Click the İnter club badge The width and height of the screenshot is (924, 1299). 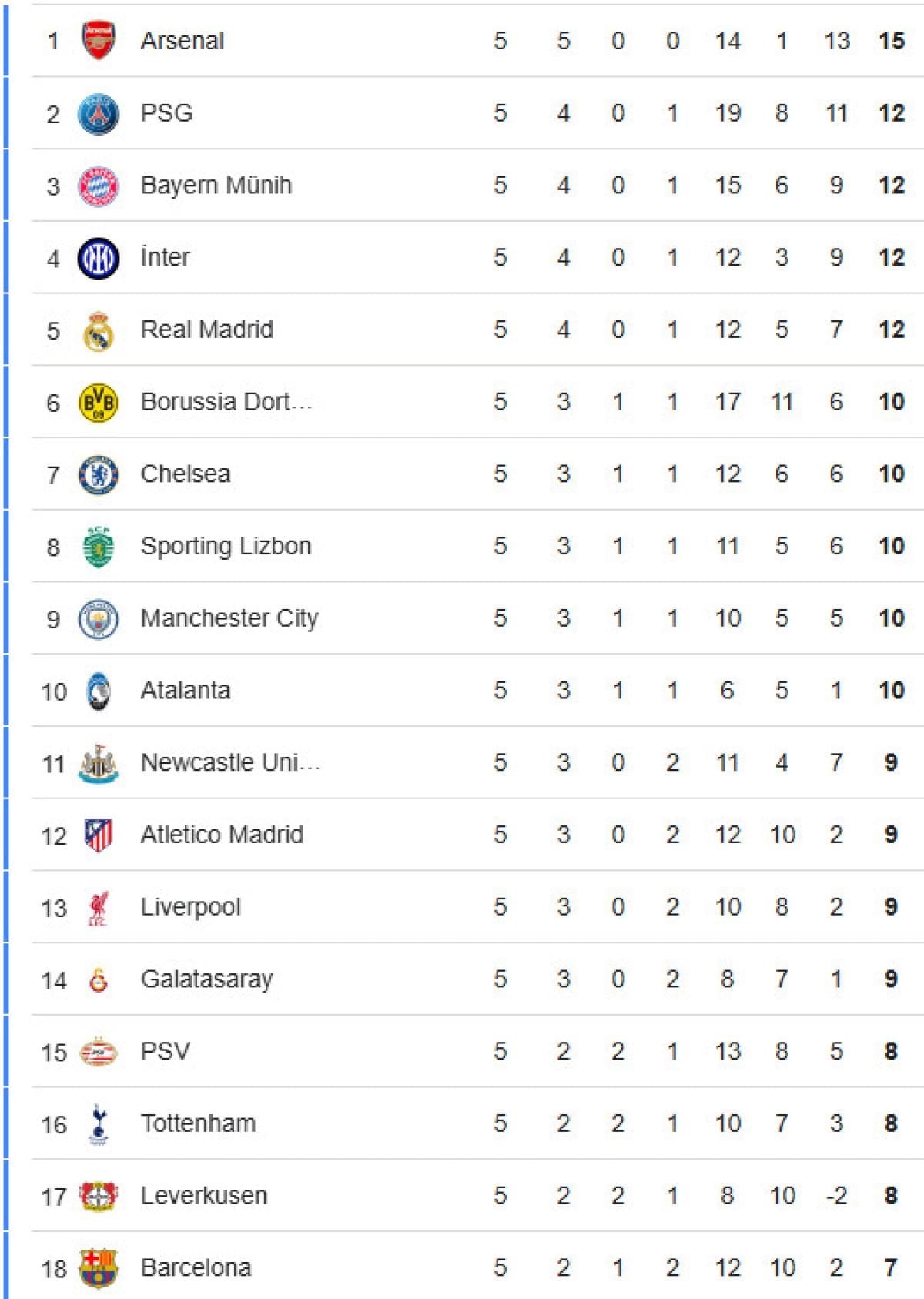(x=99, y=258)
